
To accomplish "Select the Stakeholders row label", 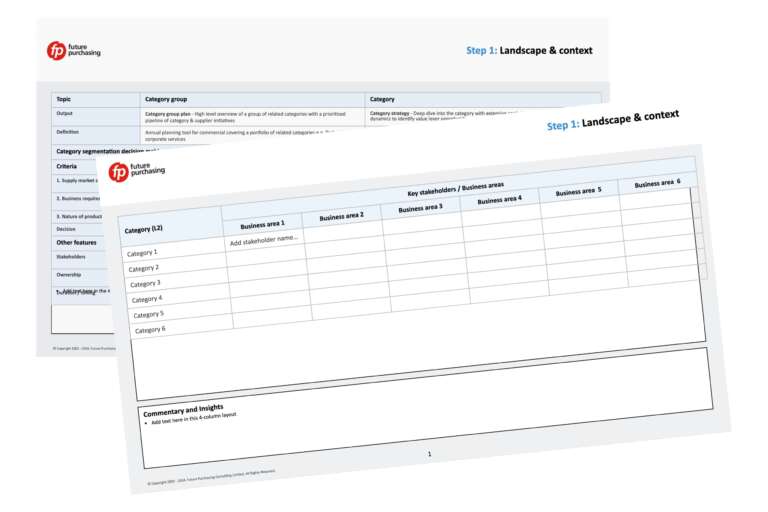I will point(71,257).
